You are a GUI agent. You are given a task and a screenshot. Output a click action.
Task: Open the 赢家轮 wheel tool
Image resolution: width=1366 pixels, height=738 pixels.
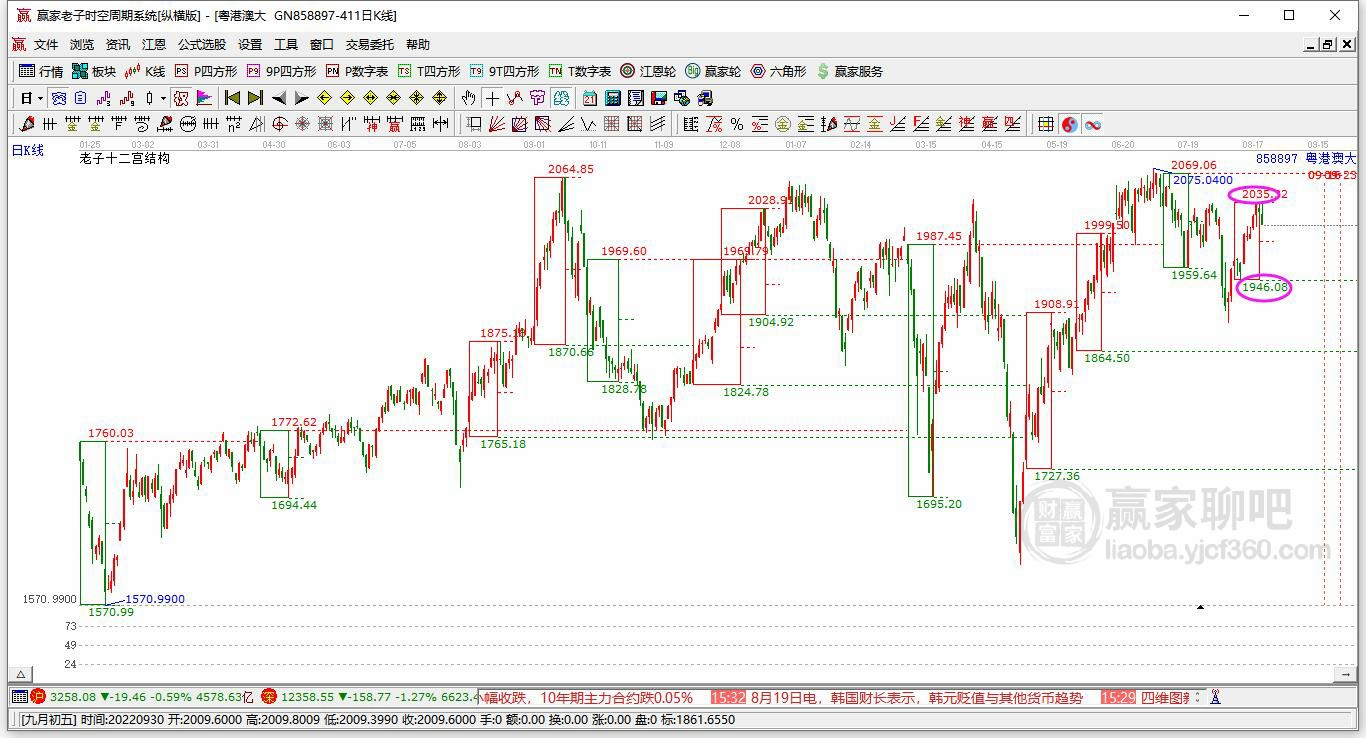[713, 71]
